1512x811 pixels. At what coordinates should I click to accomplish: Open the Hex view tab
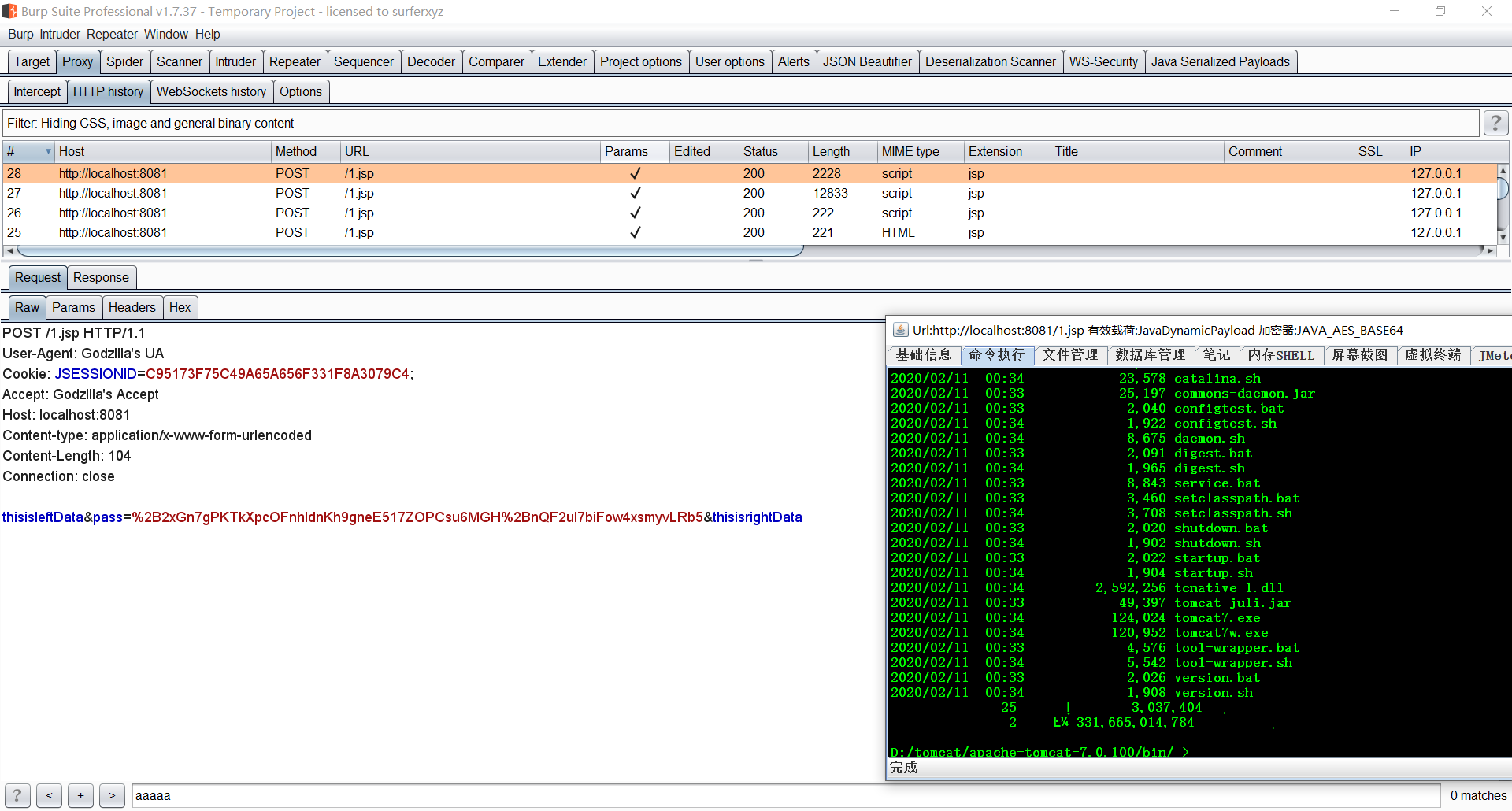180,307
